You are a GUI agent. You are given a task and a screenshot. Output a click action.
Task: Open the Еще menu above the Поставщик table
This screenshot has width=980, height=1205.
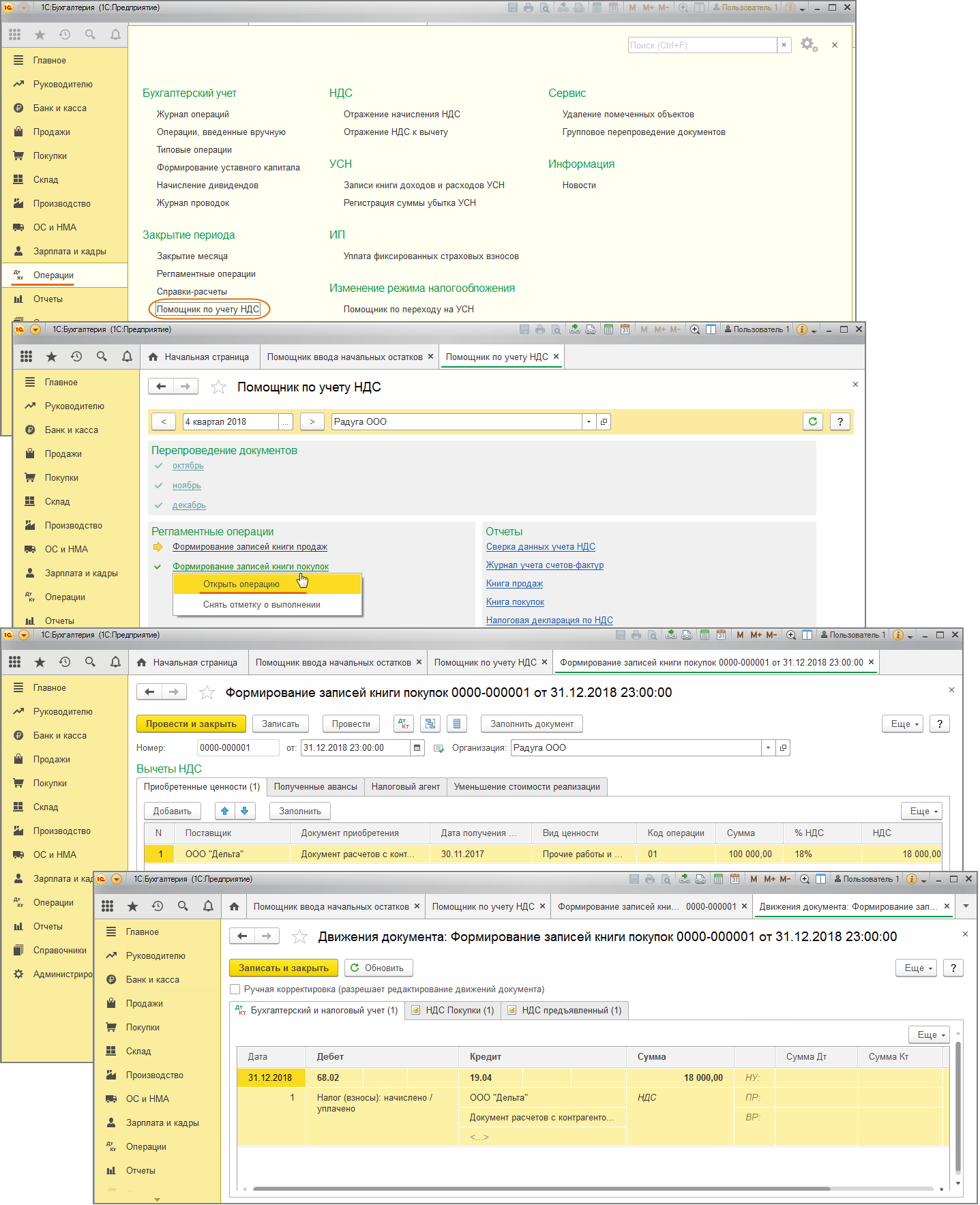tap(924, 811)
